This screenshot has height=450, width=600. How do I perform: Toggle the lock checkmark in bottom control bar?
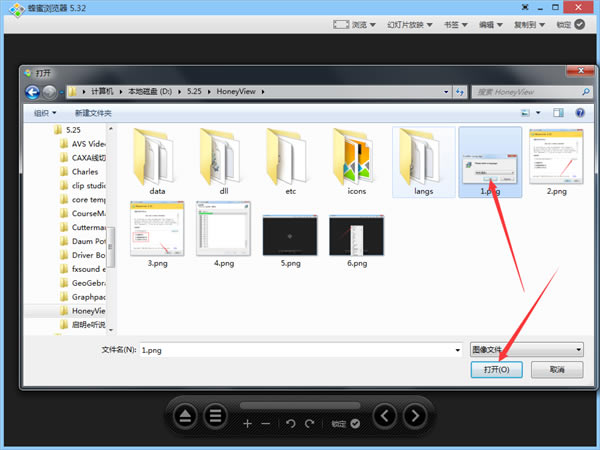pyautogui.click(x=355, y=424)
